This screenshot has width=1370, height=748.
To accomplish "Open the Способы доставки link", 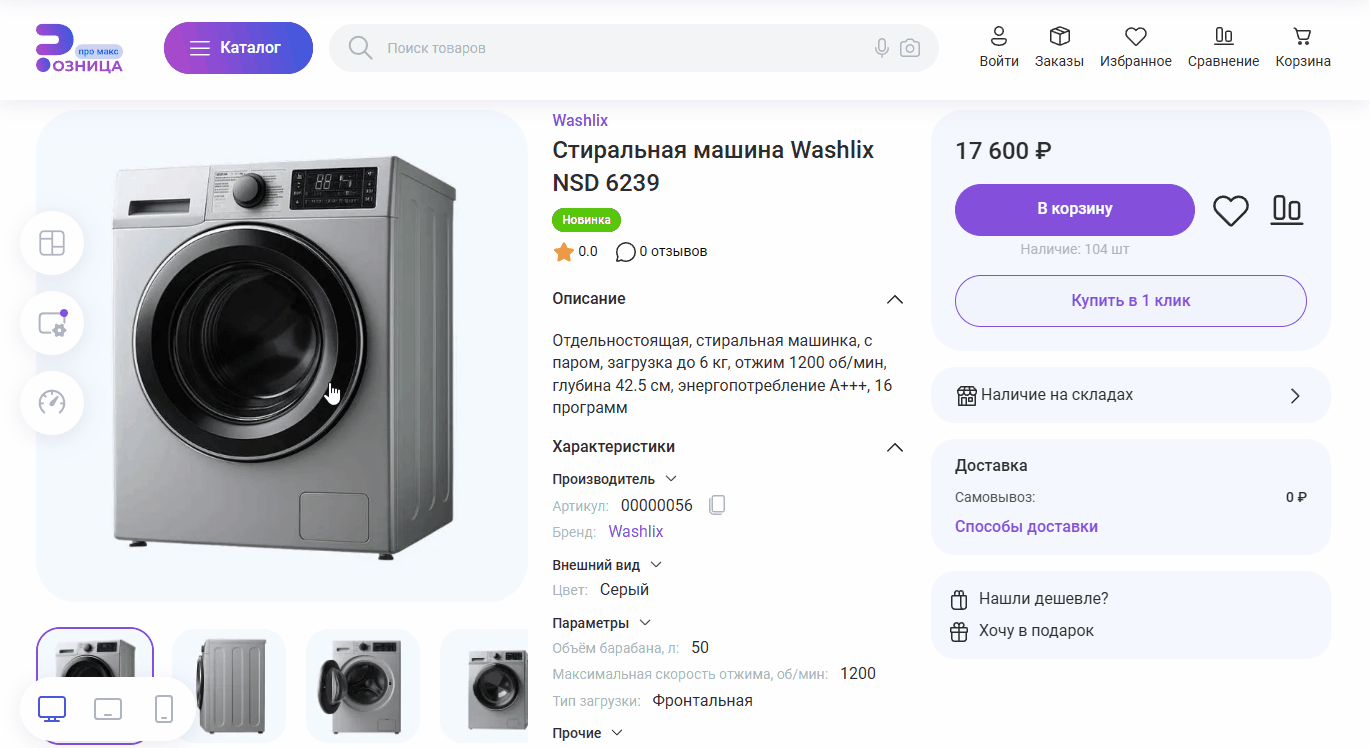I will tap(1026, 525).
